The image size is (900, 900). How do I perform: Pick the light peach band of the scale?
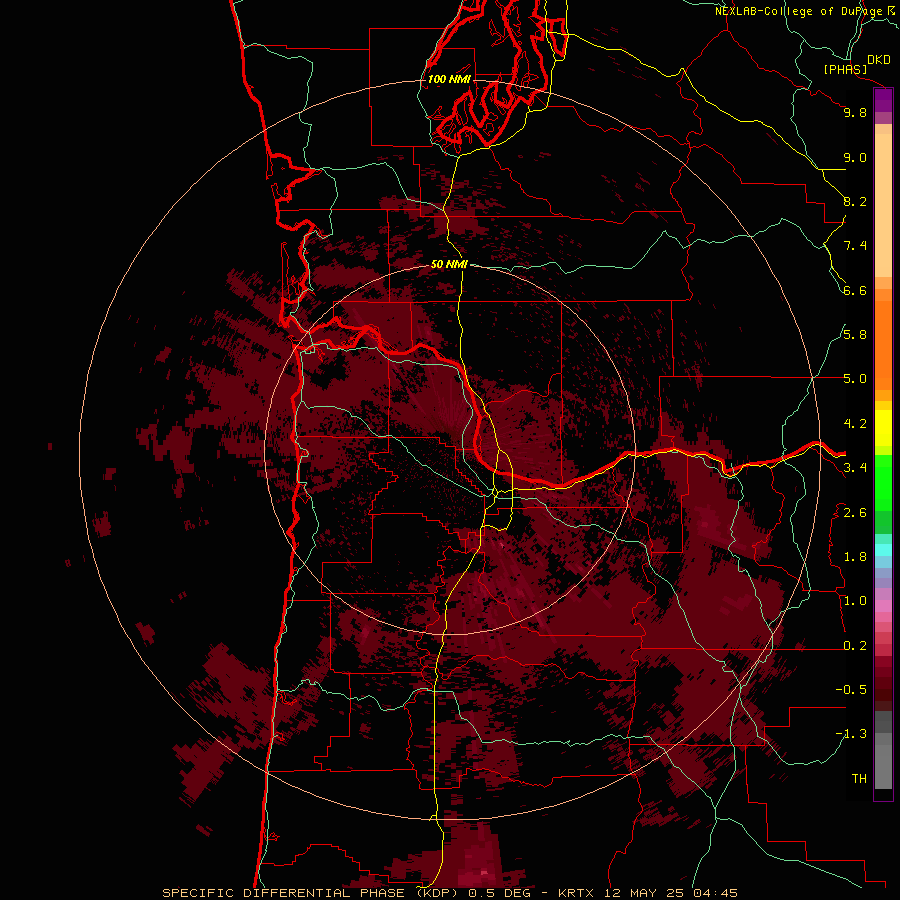click(x=883, y=207)
